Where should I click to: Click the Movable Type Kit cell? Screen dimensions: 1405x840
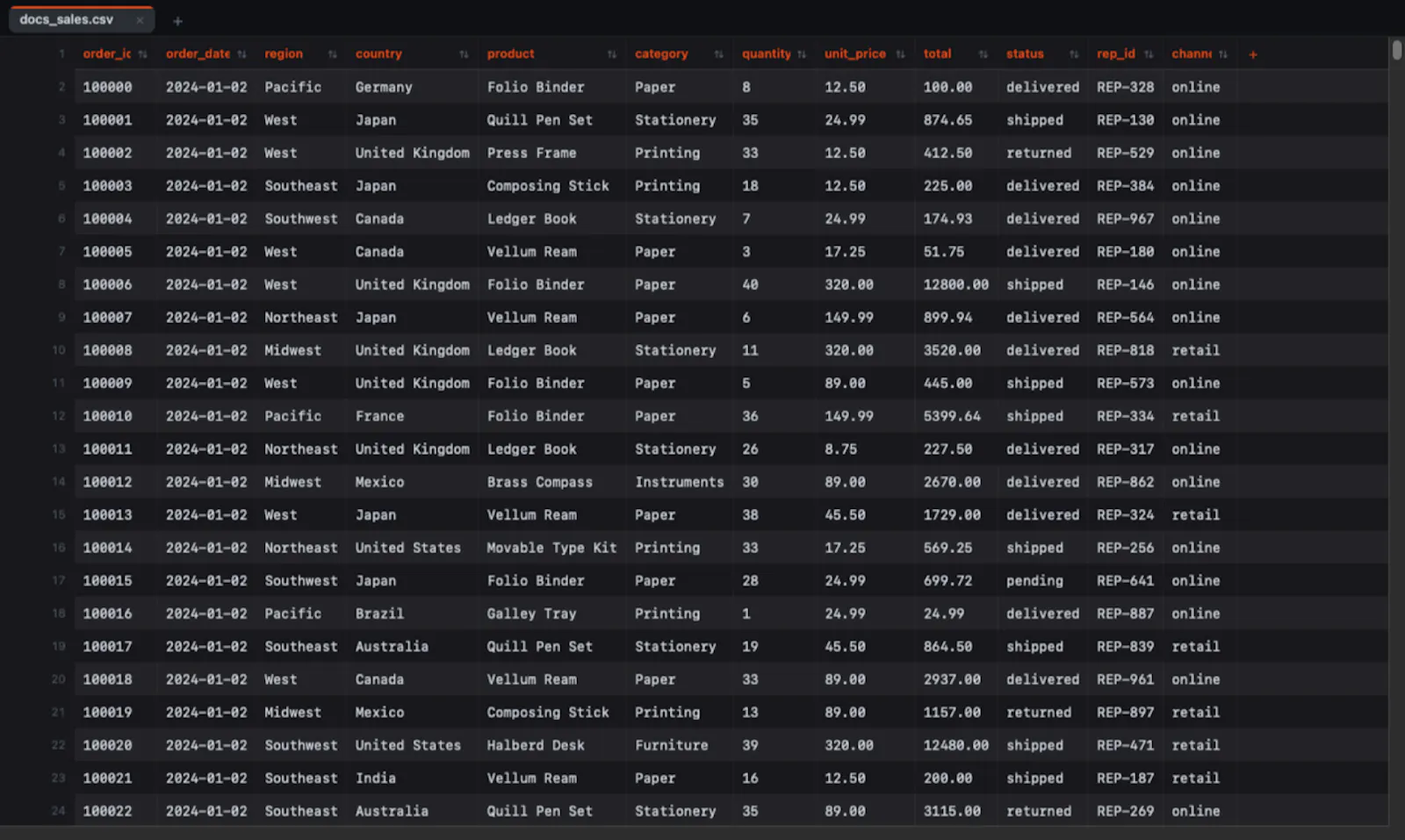(553, 548)
